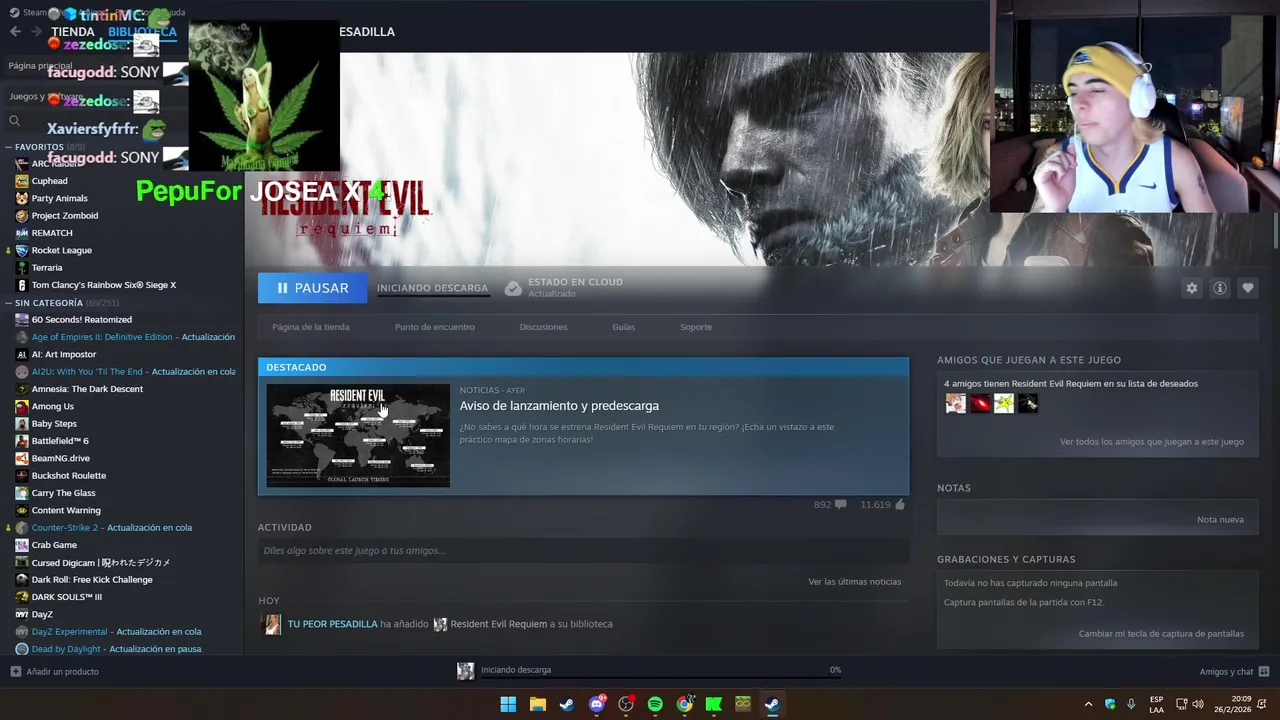Toggle the favorite heart icon
This screenshot has height=720, width=1280.
1248,288
